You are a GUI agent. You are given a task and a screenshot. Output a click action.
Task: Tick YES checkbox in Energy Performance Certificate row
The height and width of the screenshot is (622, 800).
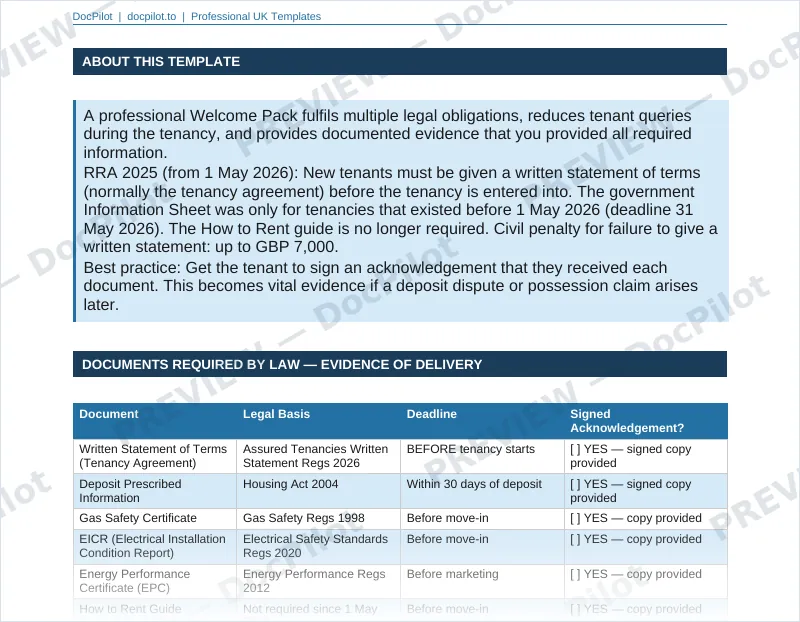(575, 574)
